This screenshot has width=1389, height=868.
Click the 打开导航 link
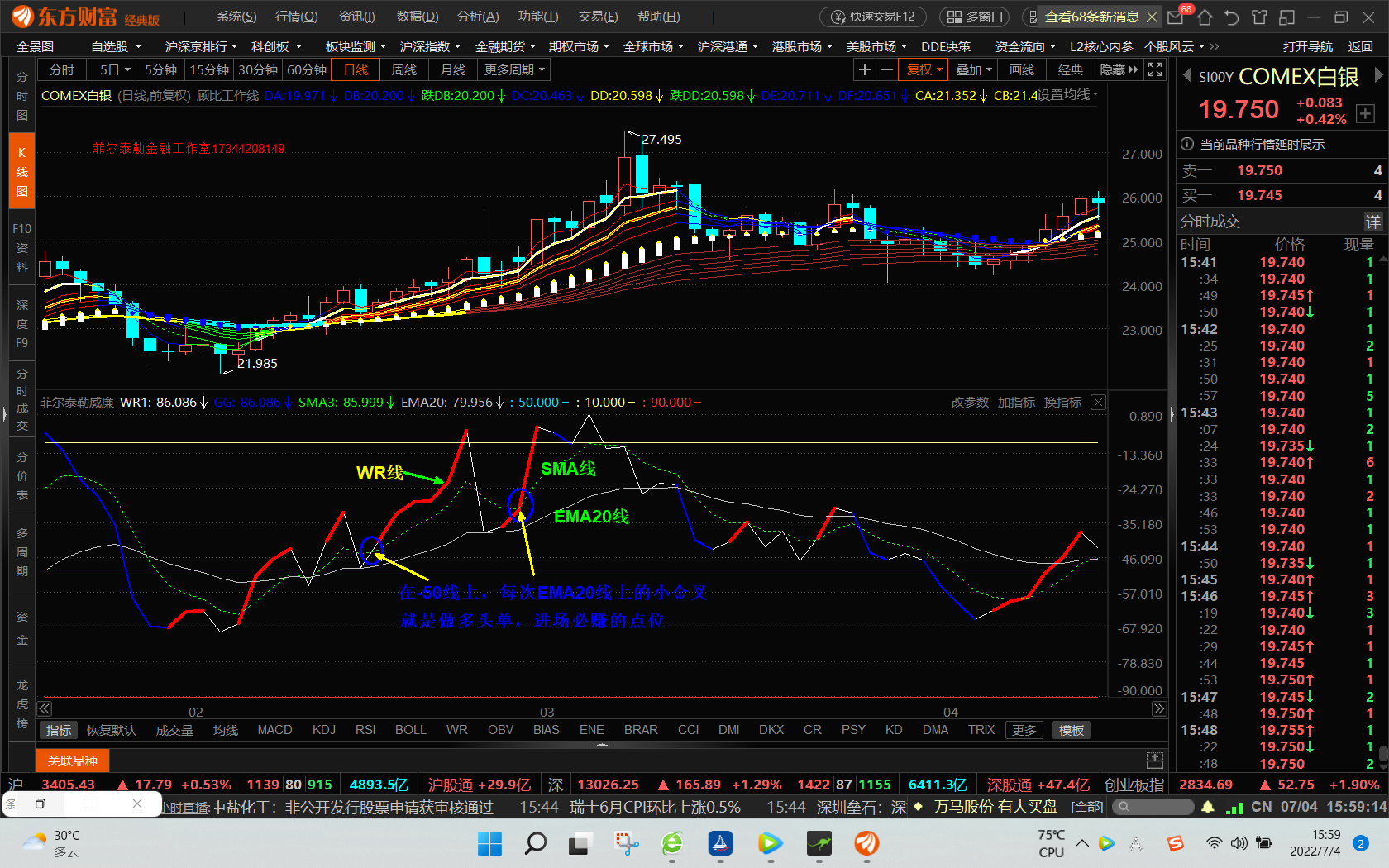(1308, 47)
